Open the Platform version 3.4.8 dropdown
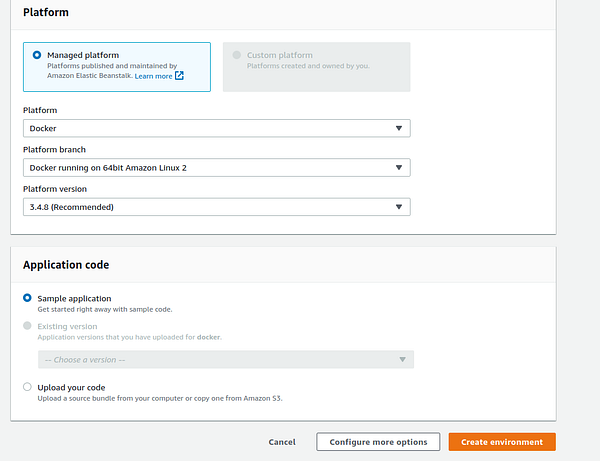The width and height of the screenshot is (600, 461). click(217, 207)
